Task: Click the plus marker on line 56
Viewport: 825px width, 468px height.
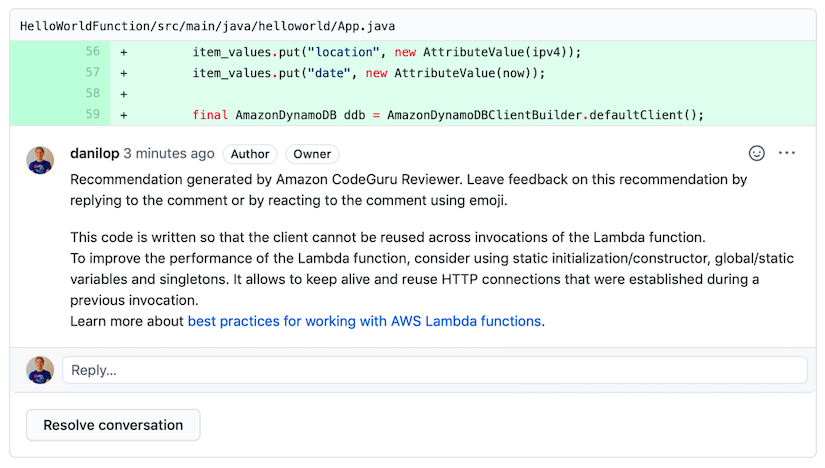Action: click(x=124, y=52)
